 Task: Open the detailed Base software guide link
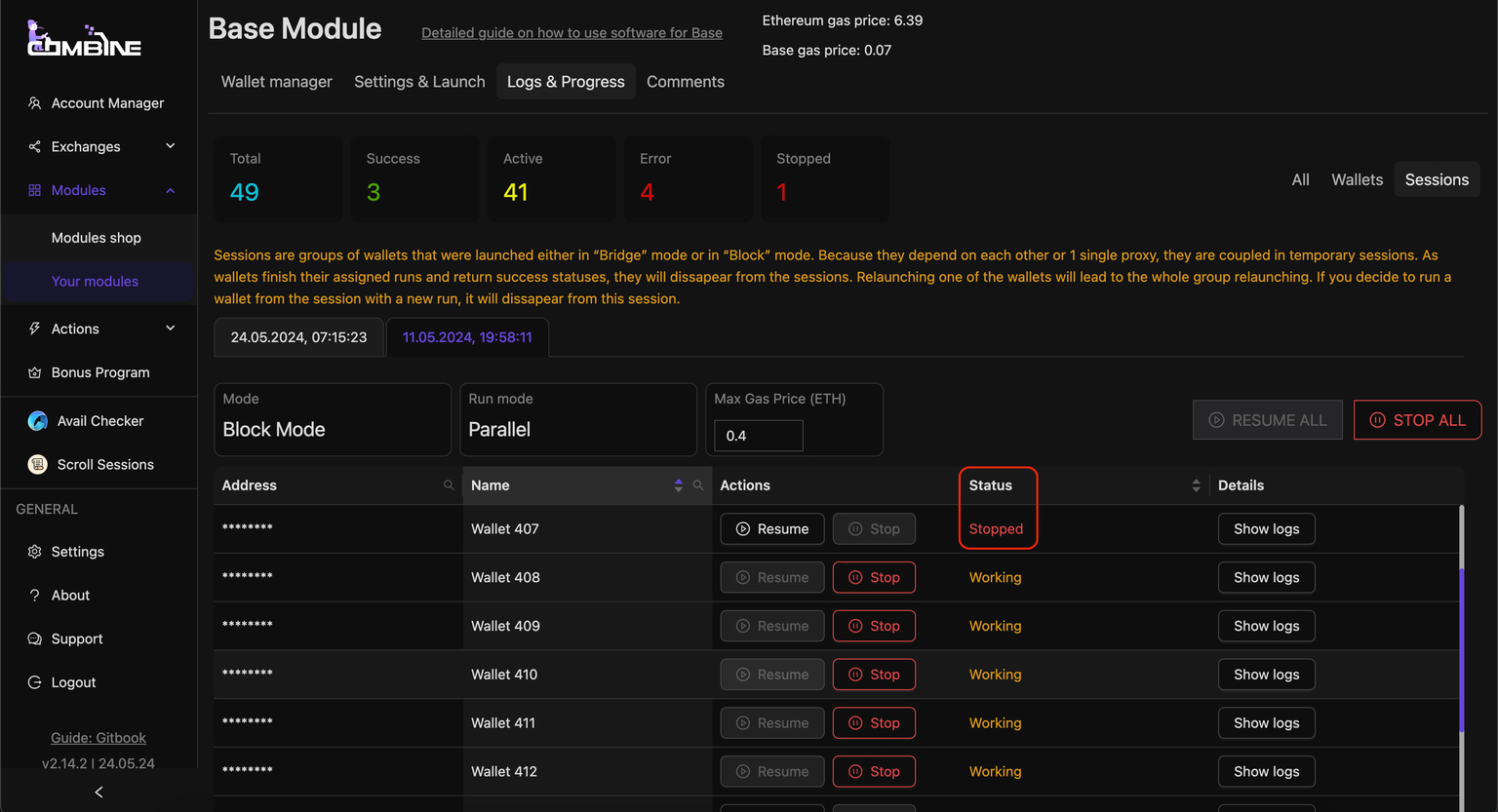(572, 33)
